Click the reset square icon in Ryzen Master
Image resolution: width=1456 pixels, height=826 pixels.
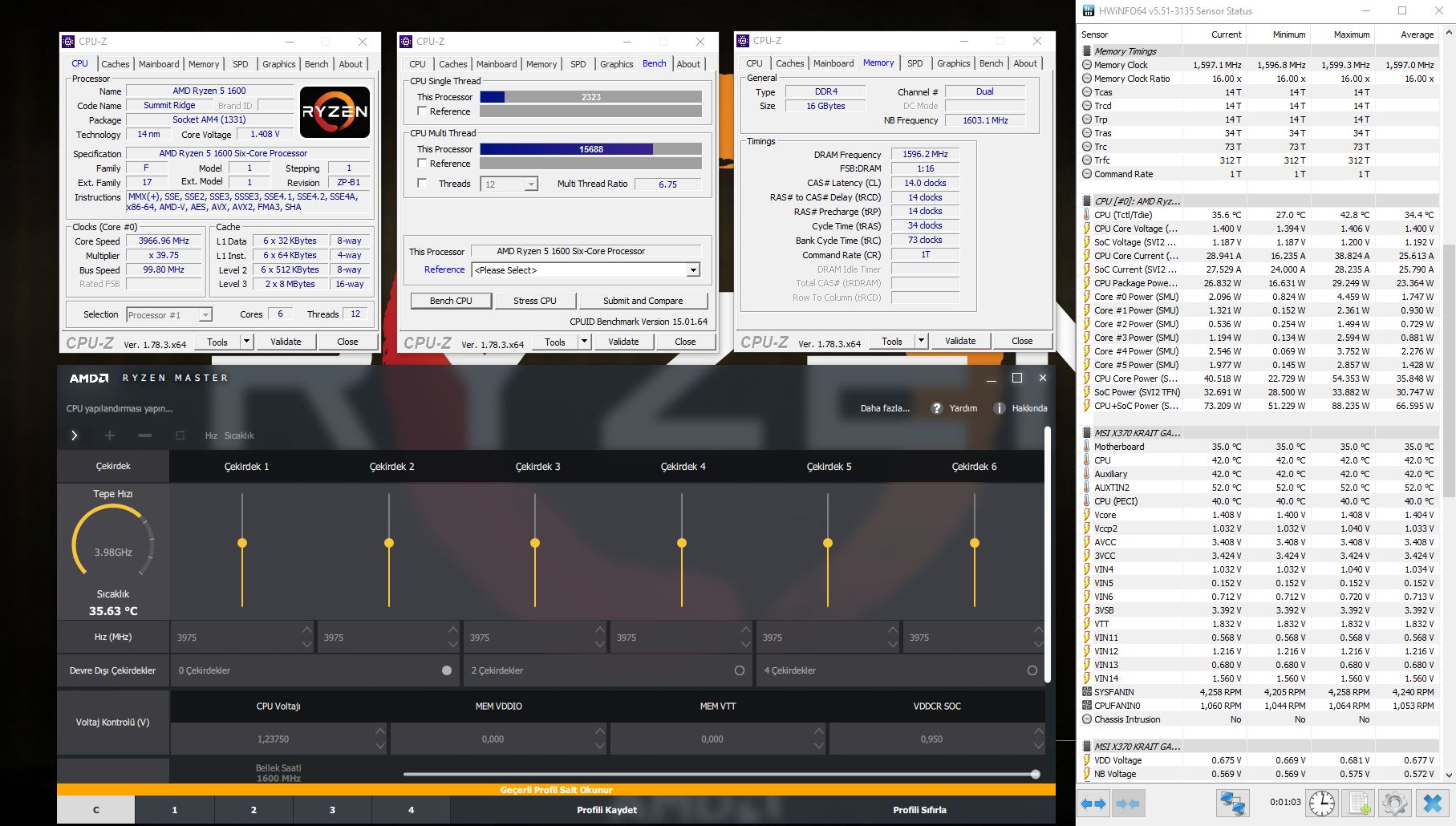point(180,435)
